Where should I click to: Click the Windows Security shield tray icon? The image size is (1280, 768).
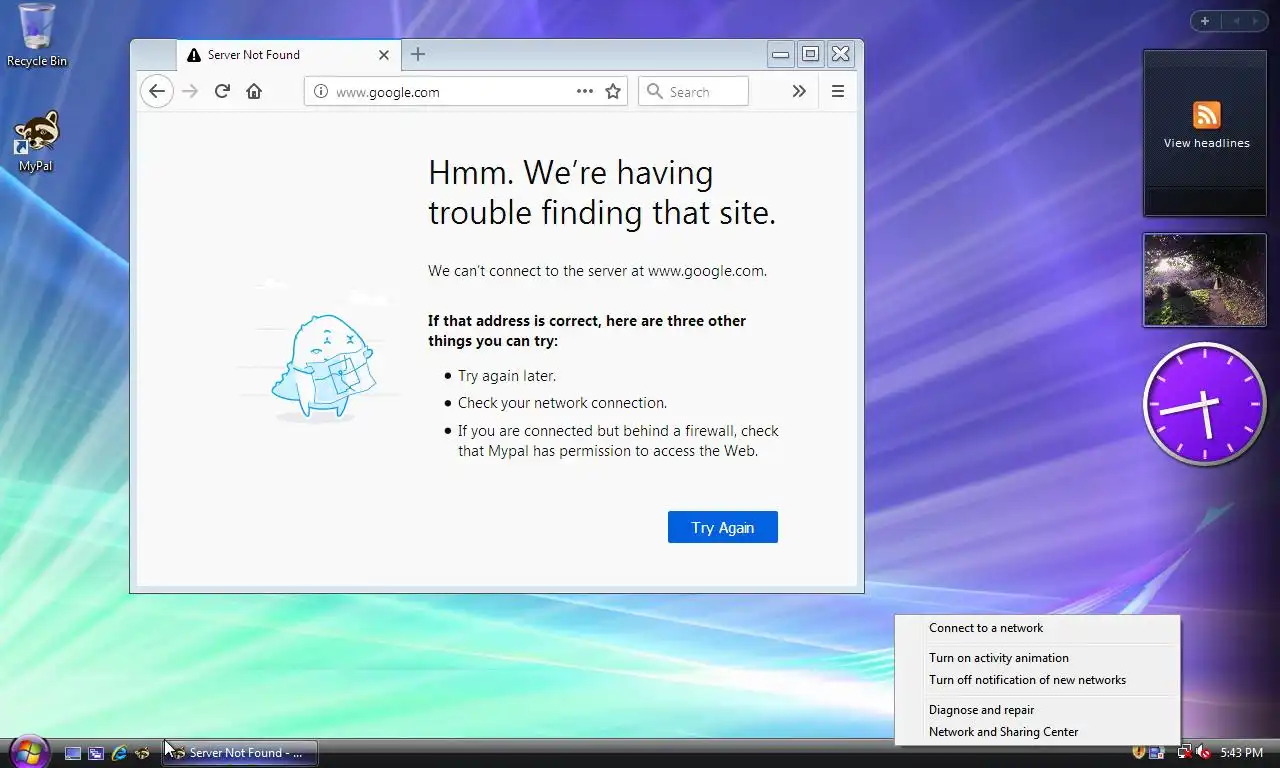coord(1139,752)
